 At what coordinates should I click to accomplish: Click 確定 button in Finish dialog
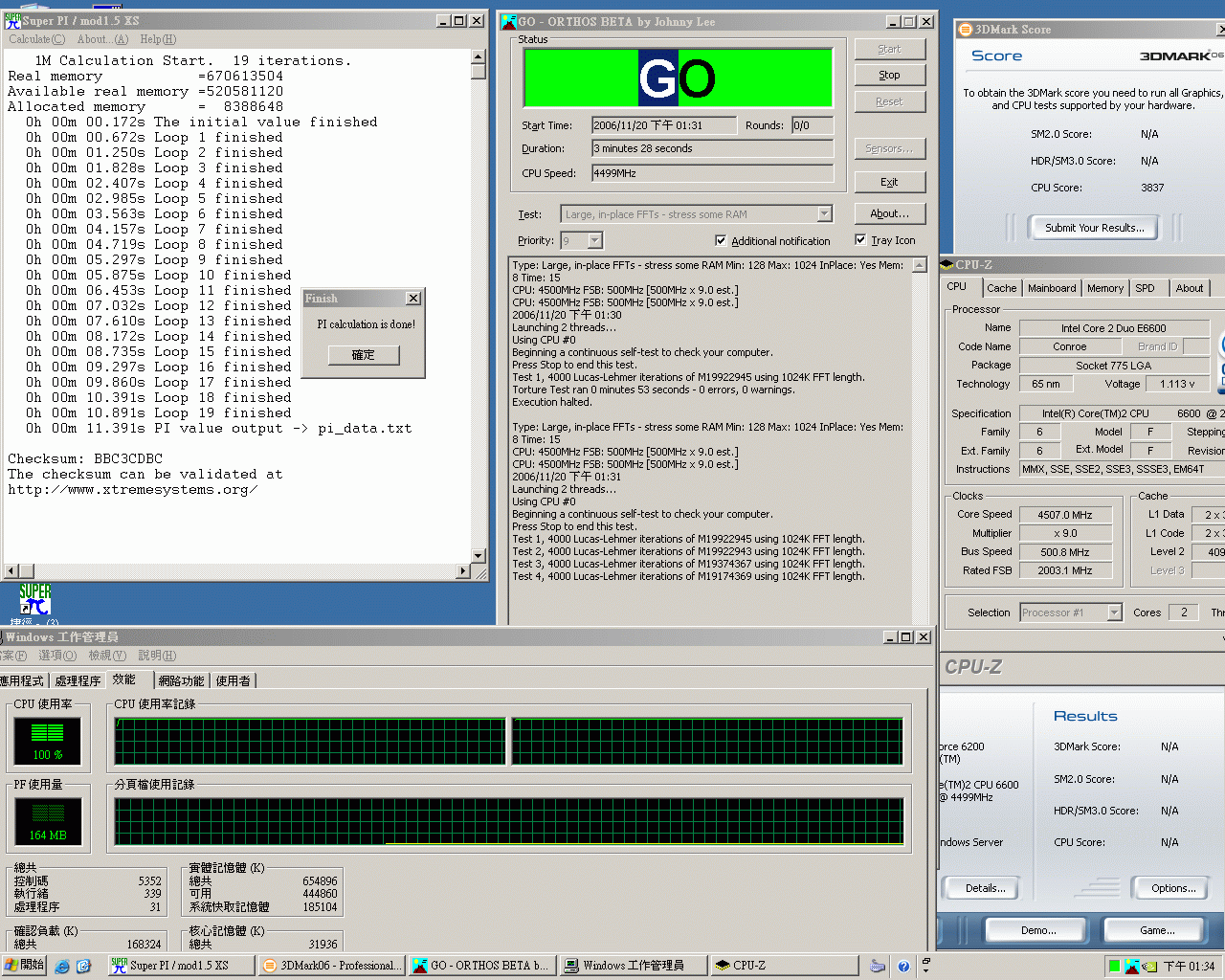coord(363,355)
